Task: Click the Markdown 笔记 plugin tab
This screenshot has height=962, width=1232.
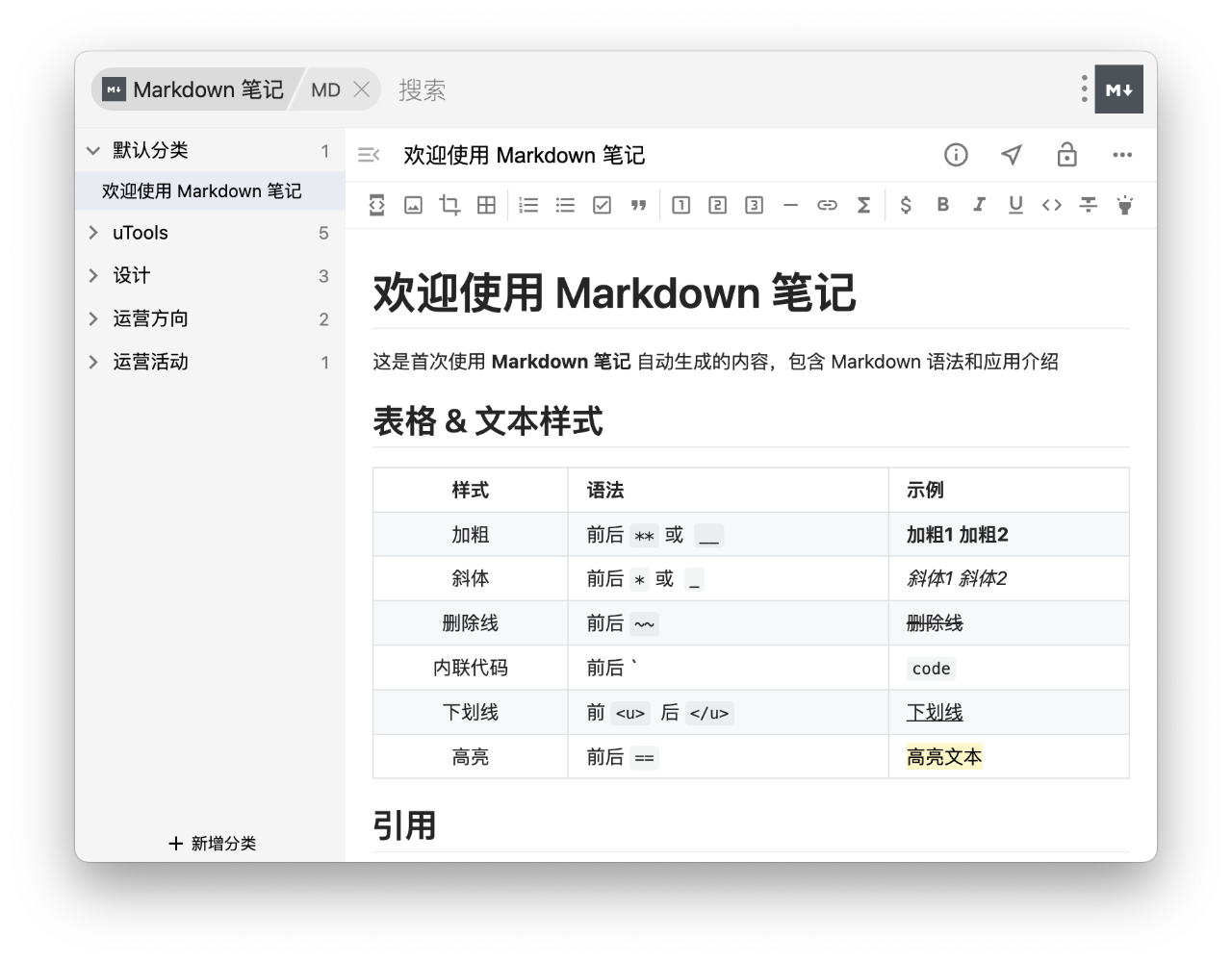Action: coord(193,89)
